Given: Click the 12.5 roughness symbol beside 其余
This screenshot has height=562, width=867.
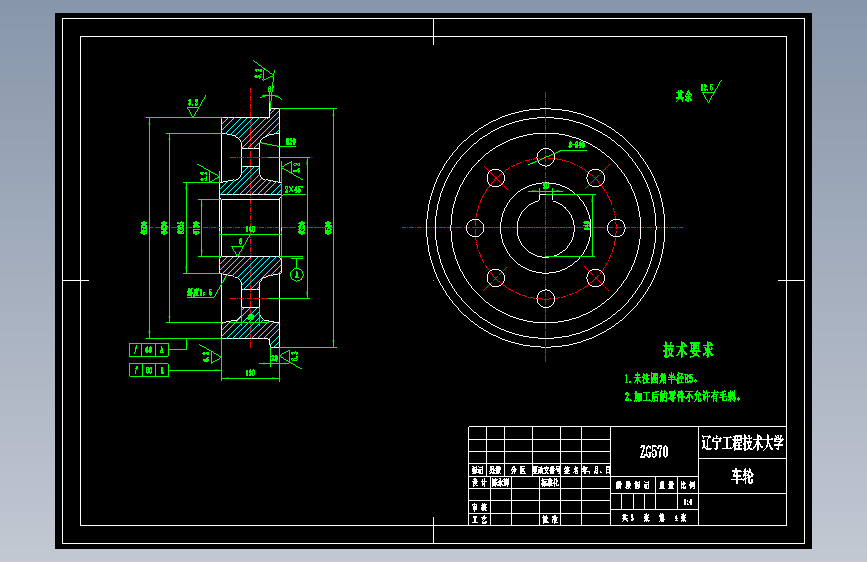Looking at the screenshot, I should [x=711, y=92].
